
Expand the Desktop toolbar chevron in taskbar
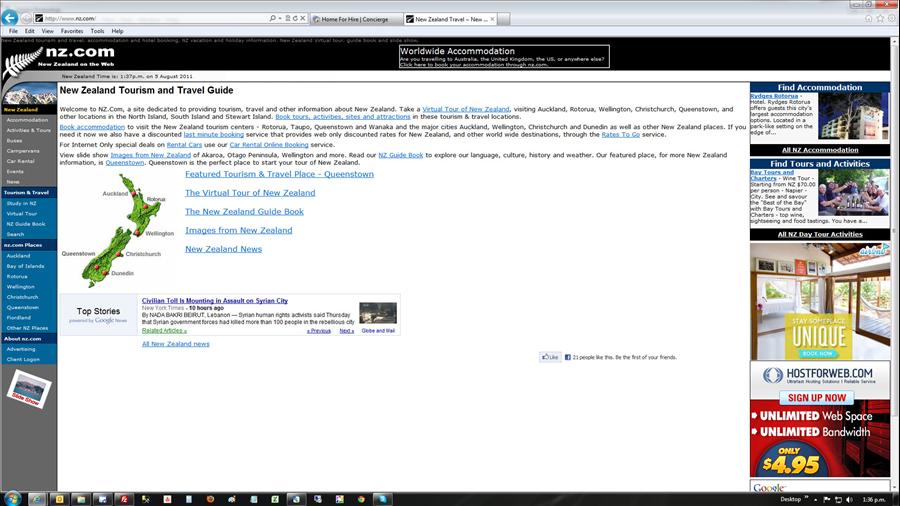(806, 498)
